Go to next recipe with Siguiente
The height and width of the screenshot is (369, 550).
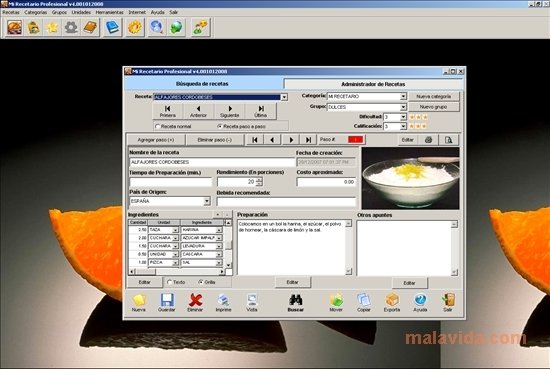click(230, 112)
